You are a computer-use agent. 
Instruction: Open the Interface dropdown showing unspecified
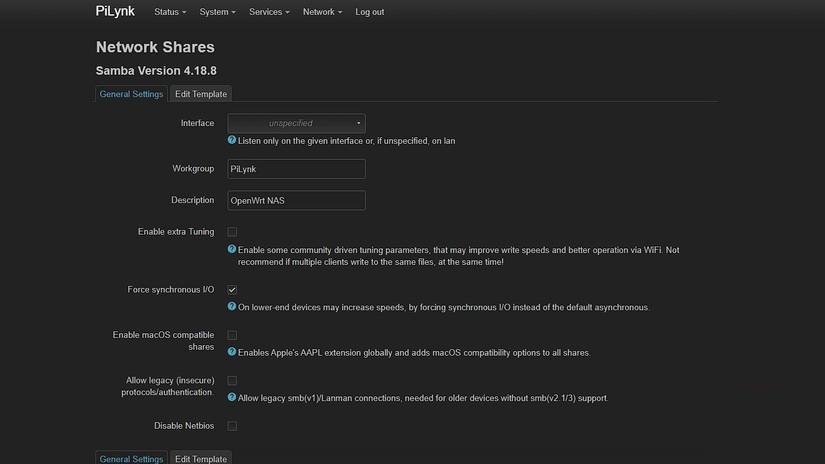[x=296, y=123]
